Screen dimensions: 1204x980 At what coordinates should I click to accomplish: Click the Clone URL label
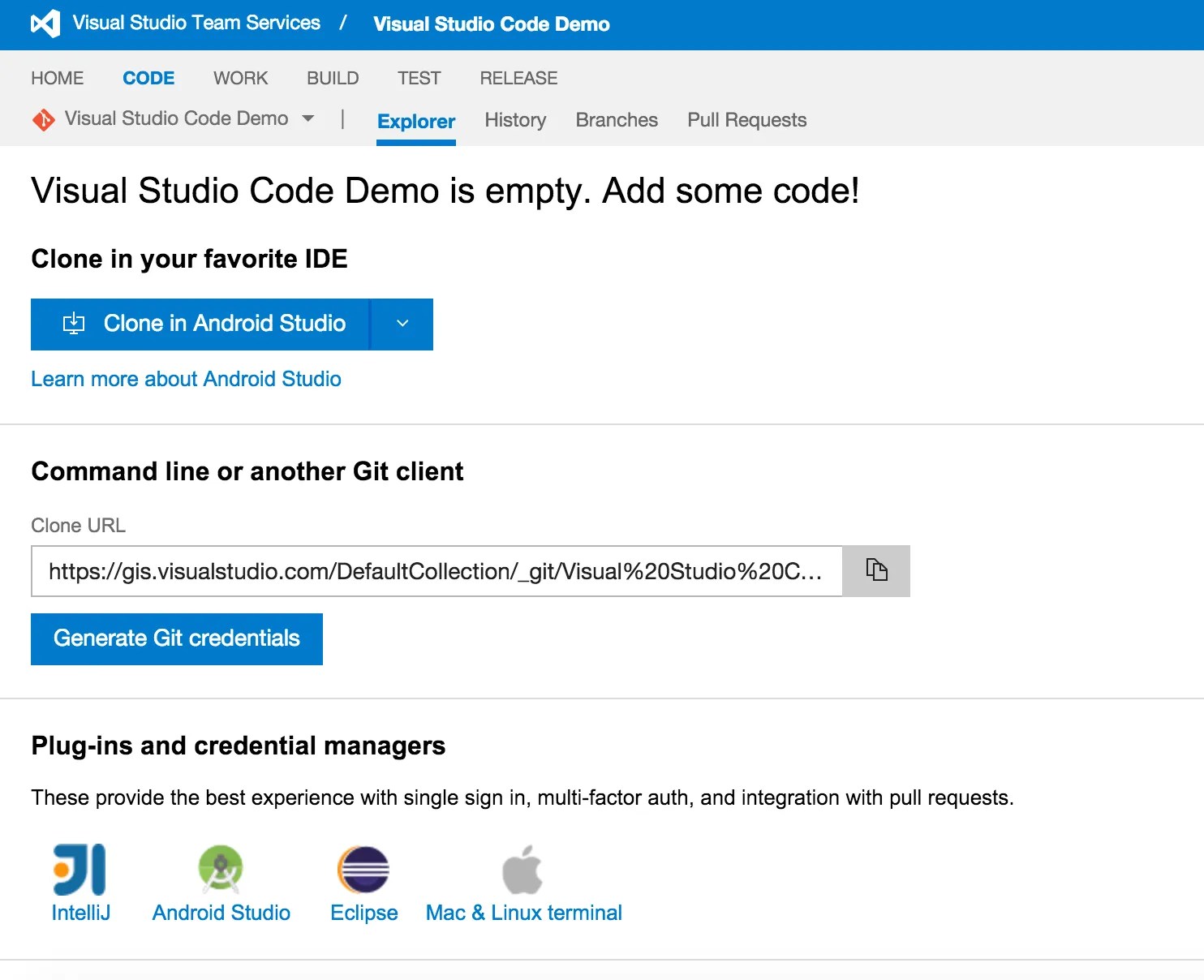pos(79,526)
